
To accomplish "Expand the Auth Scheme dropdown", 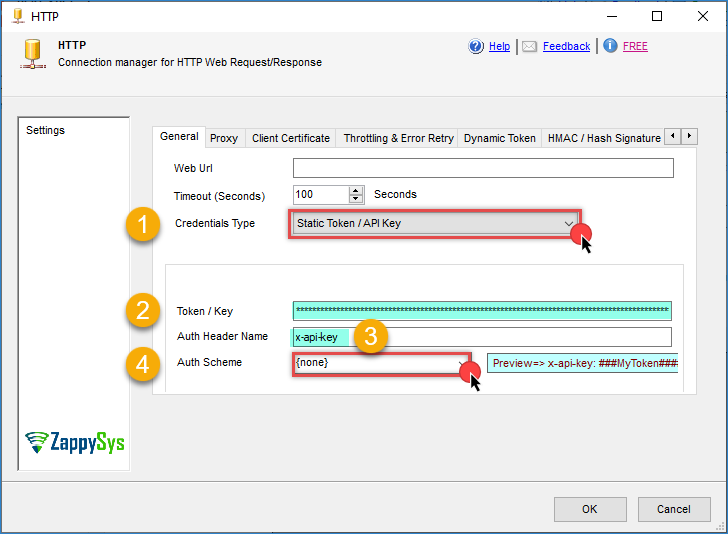I will coord(461,363).
